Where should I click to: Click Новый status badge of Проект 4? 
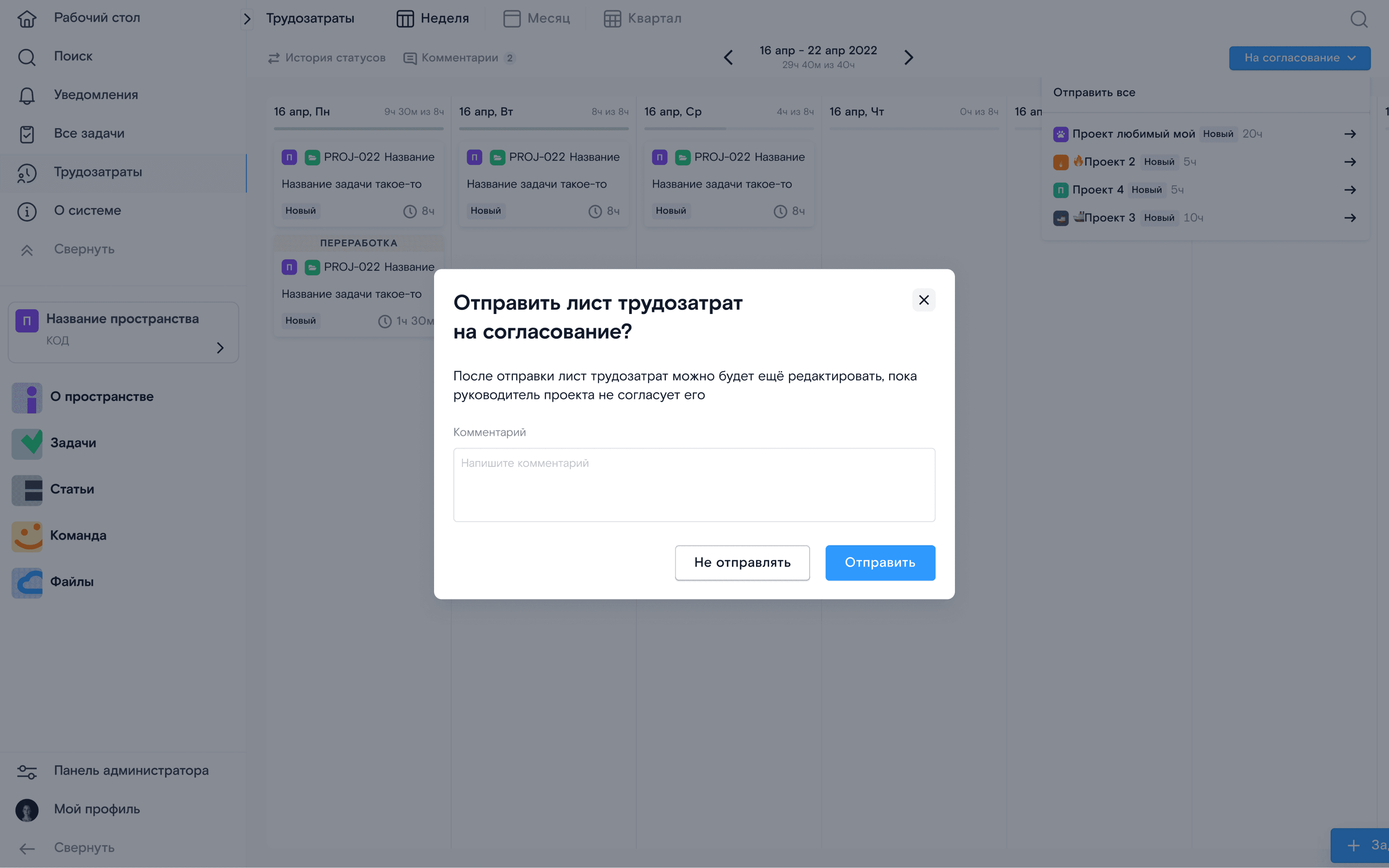tap(1146, 190)
